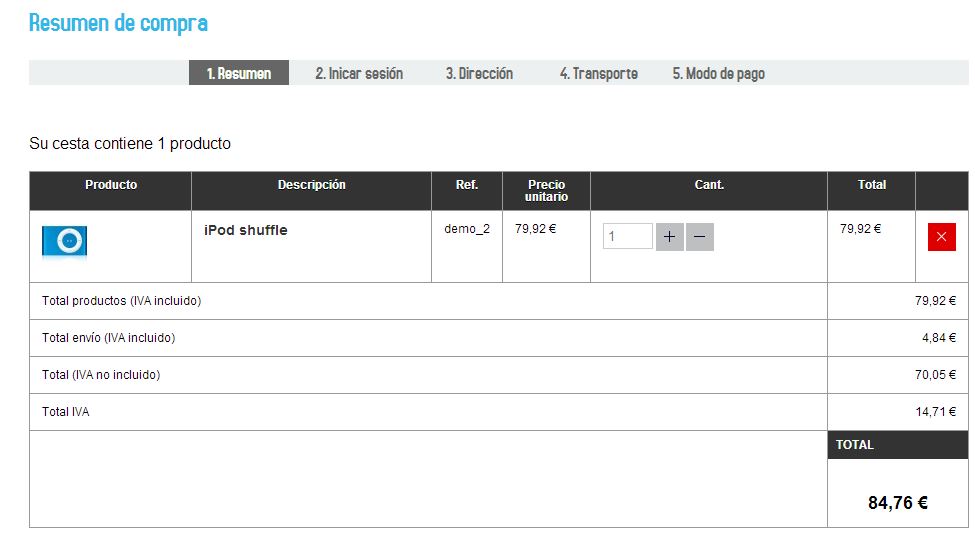Click the '4,84 €' shipping amount
This screenshot has width=975, height=534.
click(x=939, y=338)
